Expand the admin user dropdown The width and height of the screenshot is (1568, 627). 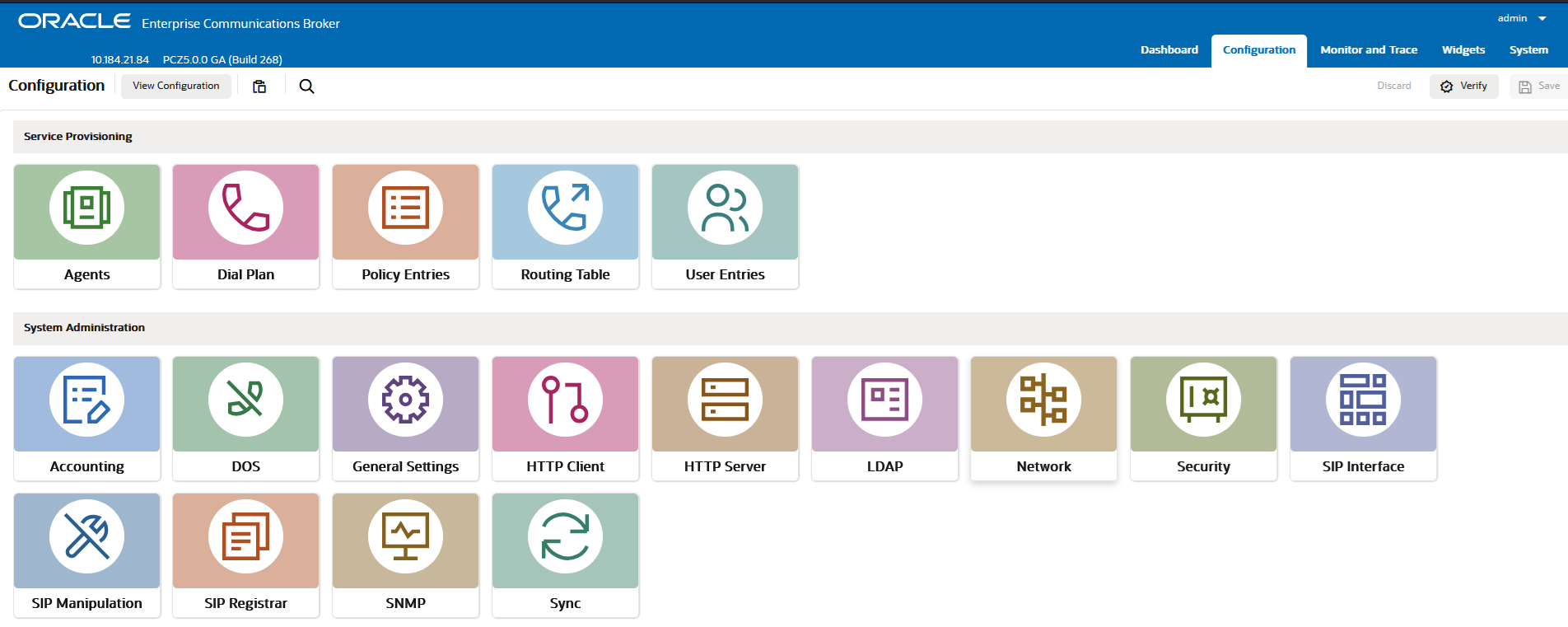coord(1522,18)
